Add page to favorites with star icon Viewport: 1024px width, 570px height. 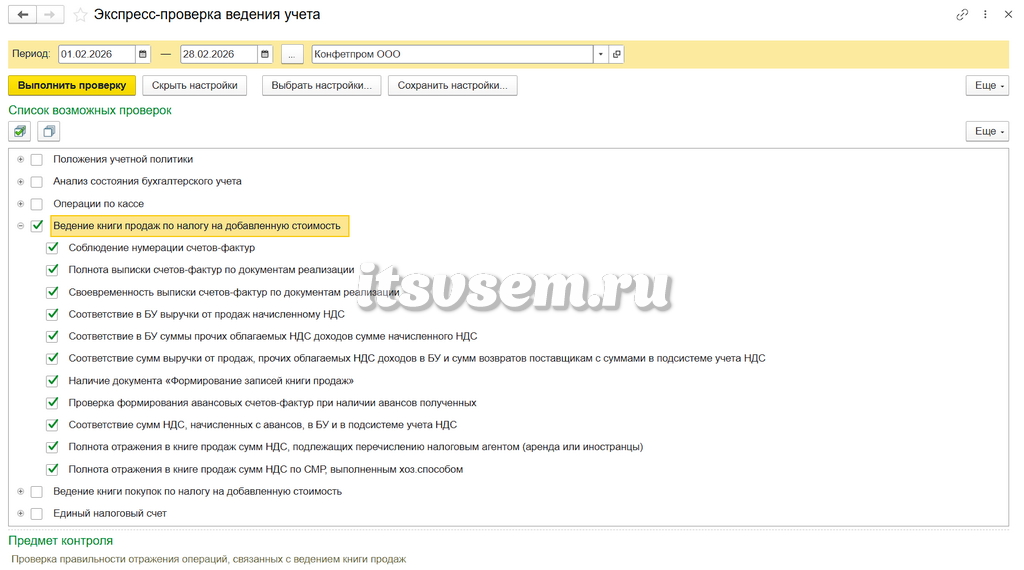pyautogui.click(x=80, y=15)
